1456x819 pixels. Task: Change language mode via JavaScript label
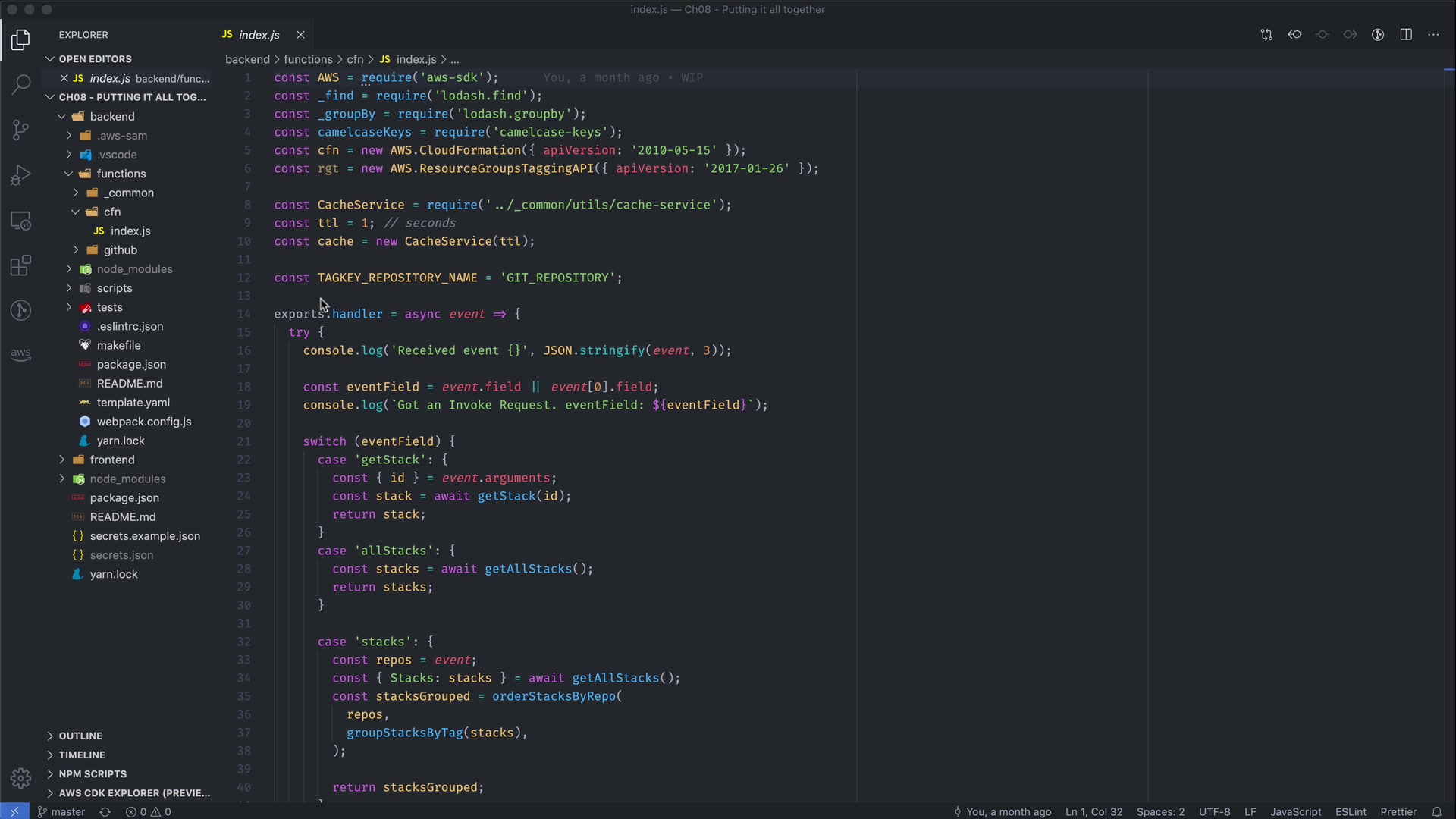1295,811
